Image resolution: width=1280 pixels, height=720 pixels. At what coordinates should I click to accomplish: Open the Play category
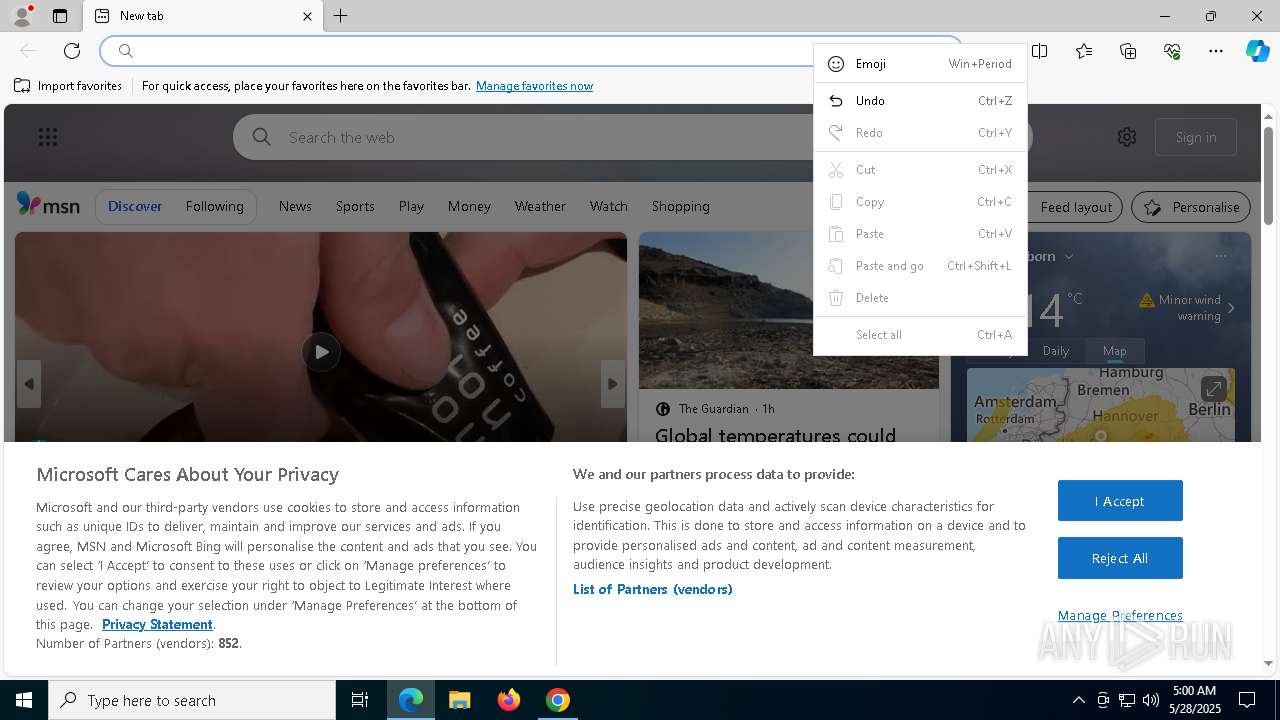click(411, 206)
